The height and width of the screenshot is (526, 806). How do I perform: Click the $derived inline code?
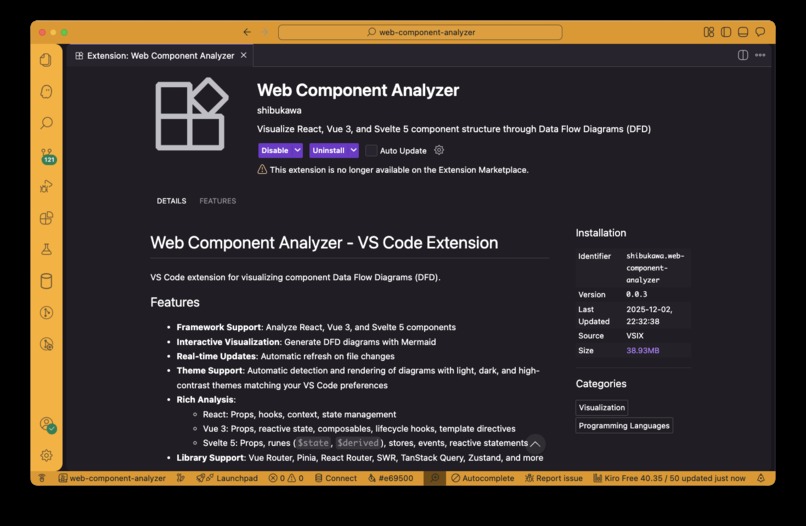(x=358, y=443)
